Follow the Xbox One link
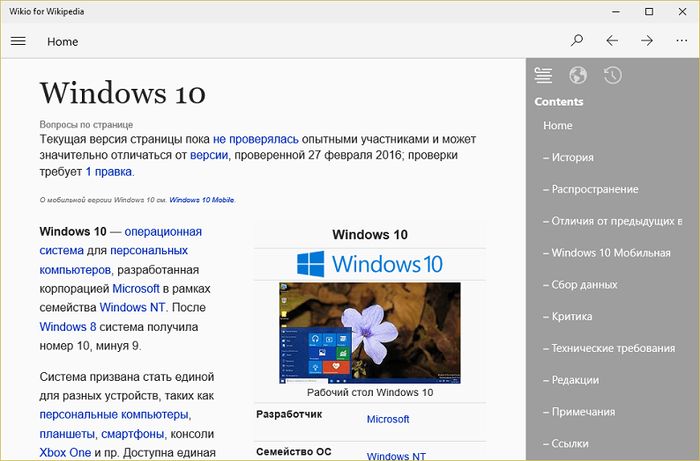This screenshot has width=700, height=461. [65, 453]
